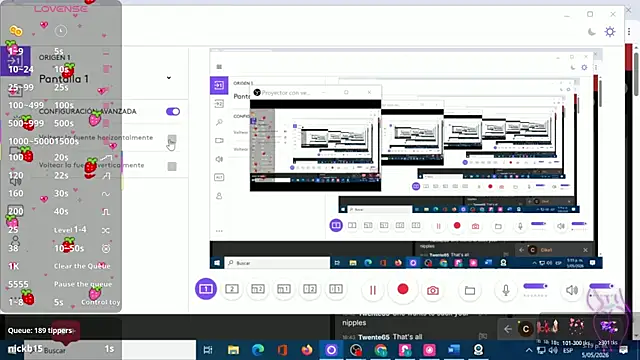Mute the speaker volume icon
640x360 pixels.
572,290
